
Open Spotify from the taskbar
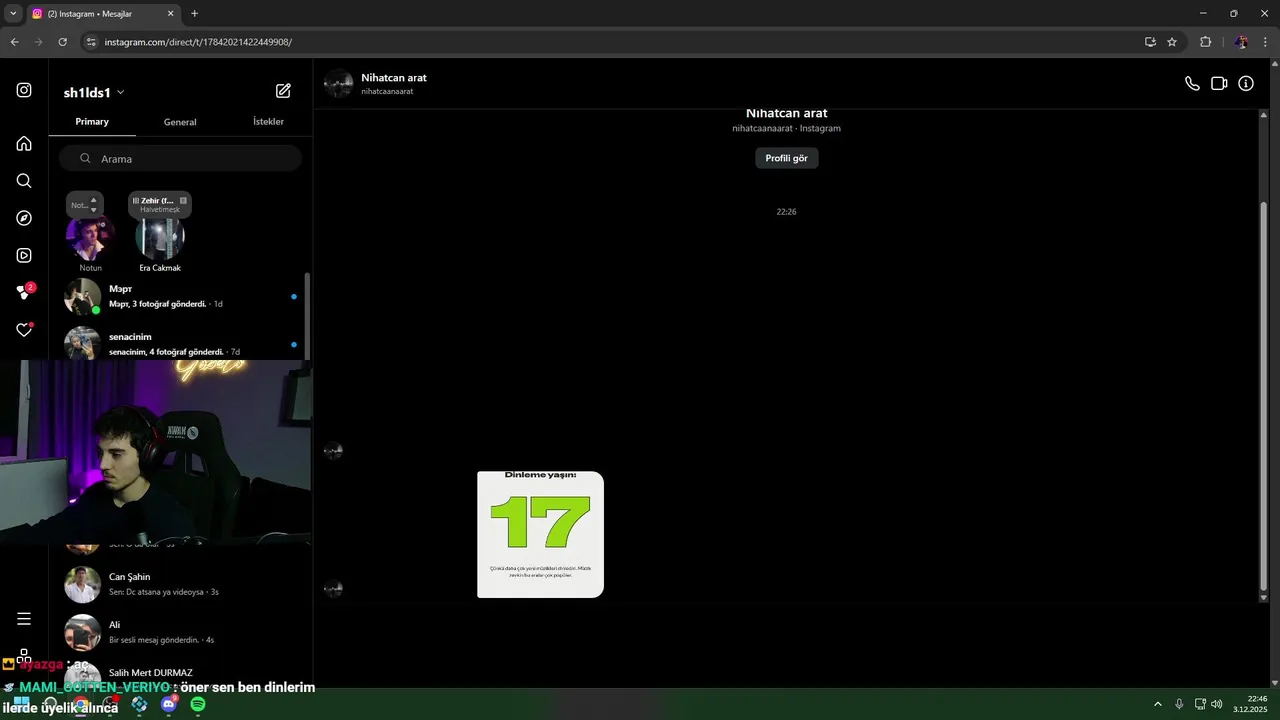198,704
